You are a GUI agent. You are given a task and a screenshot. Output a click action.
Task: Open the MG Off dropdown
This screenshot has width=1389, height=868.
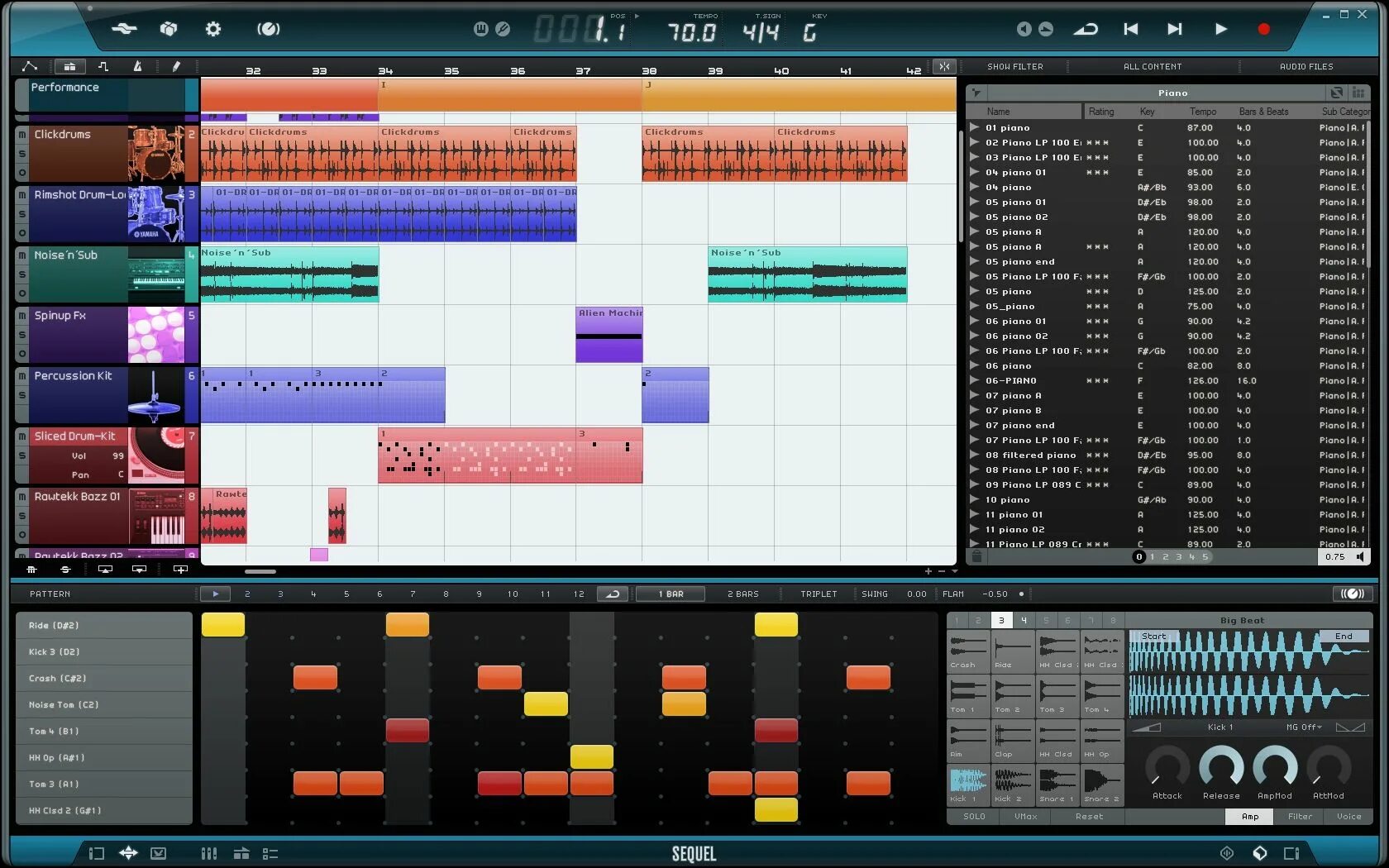[x=1304, y=727]
